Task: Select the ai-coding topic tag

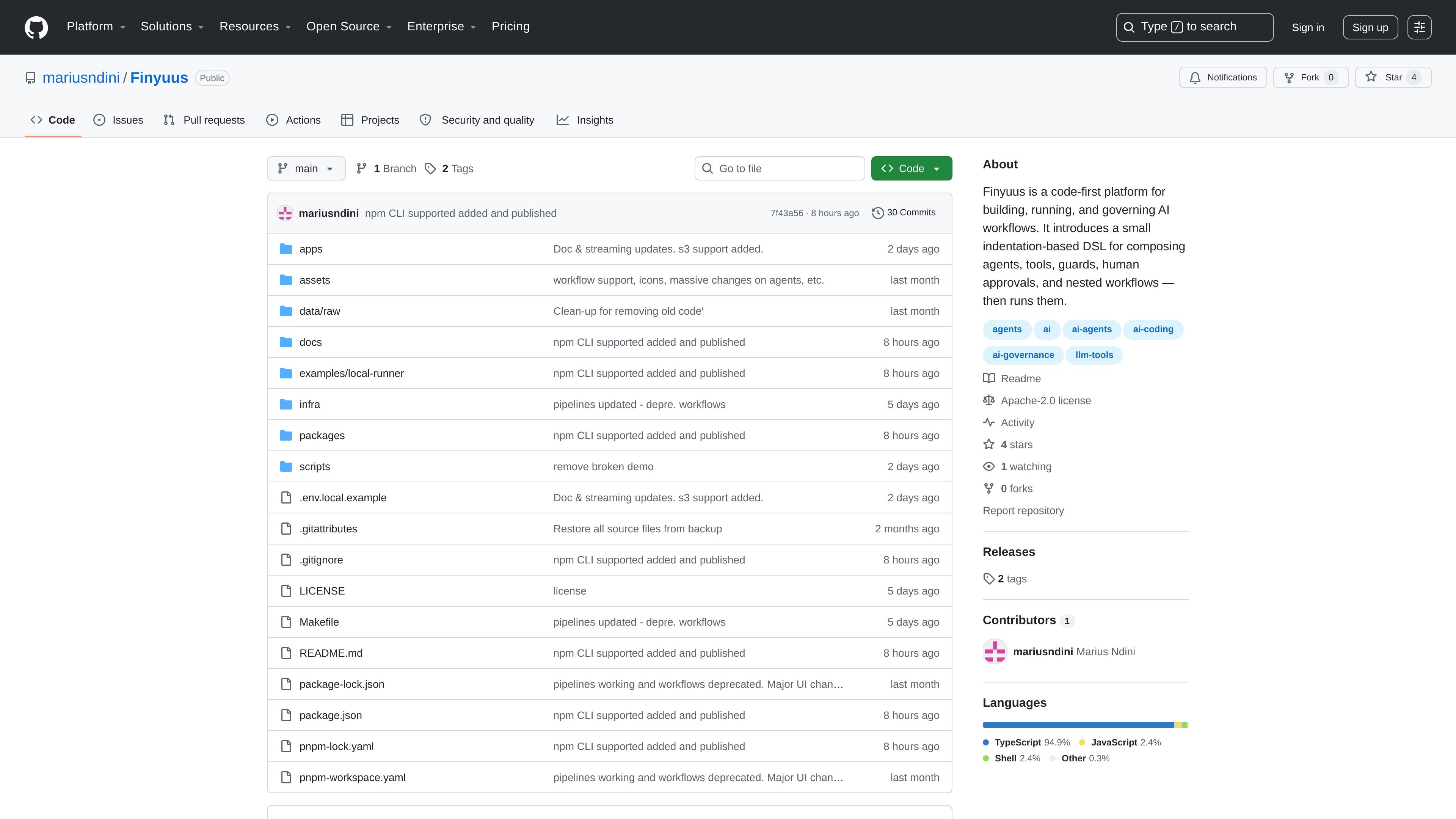Action: tap(1153, 329)
